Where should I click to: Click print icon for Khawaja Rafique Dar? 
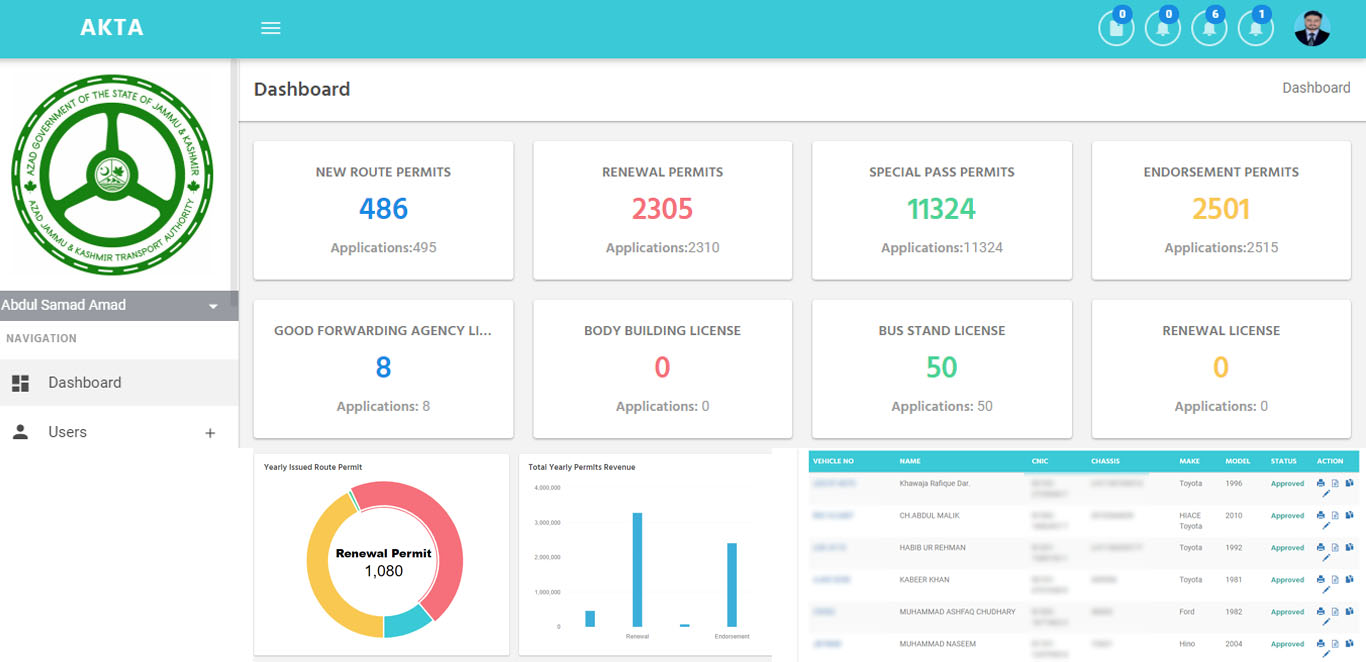1320,484
